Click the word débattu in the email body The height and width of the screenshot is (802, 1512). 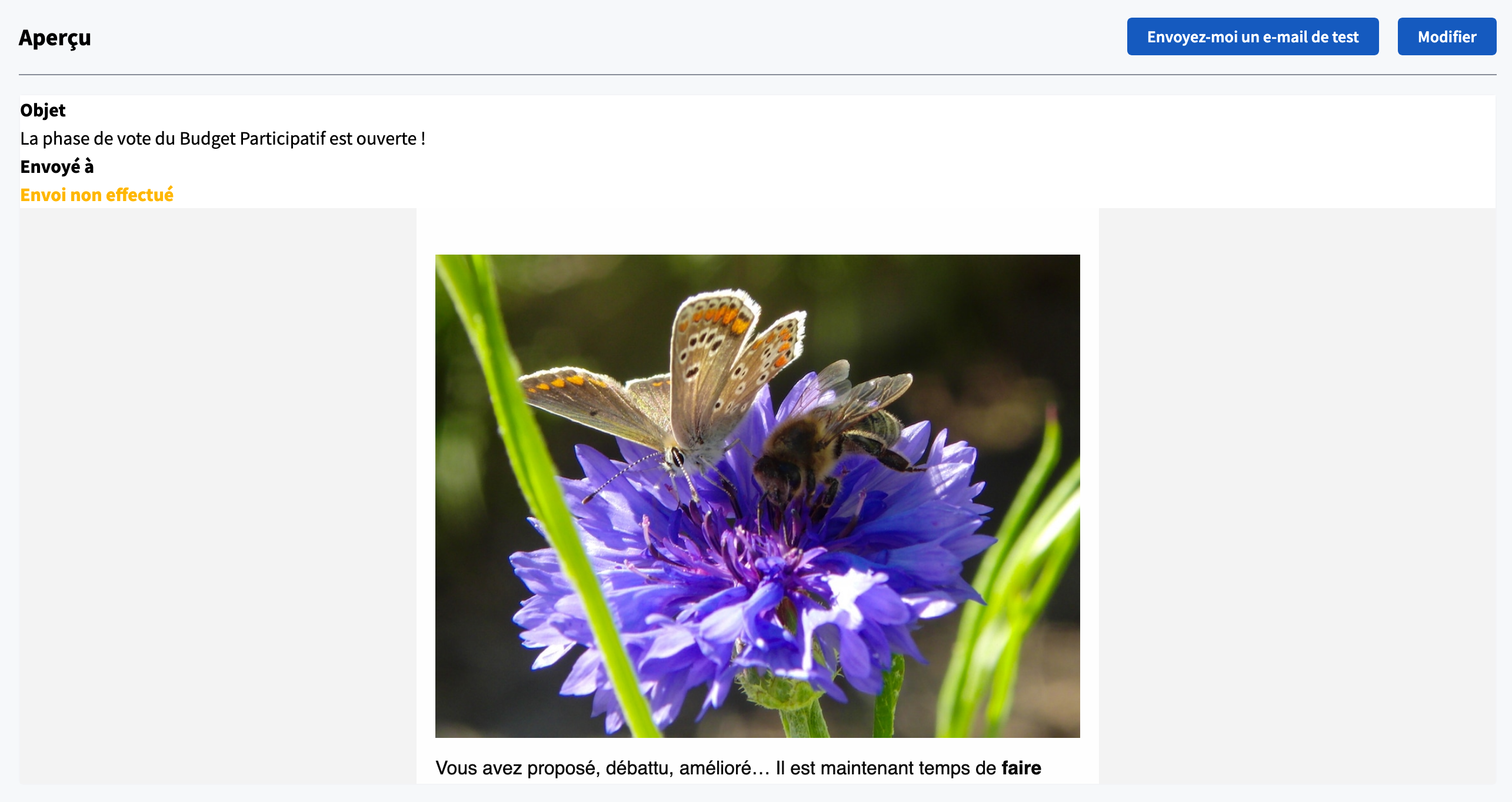pyautogui.click(x=638, y=768)
